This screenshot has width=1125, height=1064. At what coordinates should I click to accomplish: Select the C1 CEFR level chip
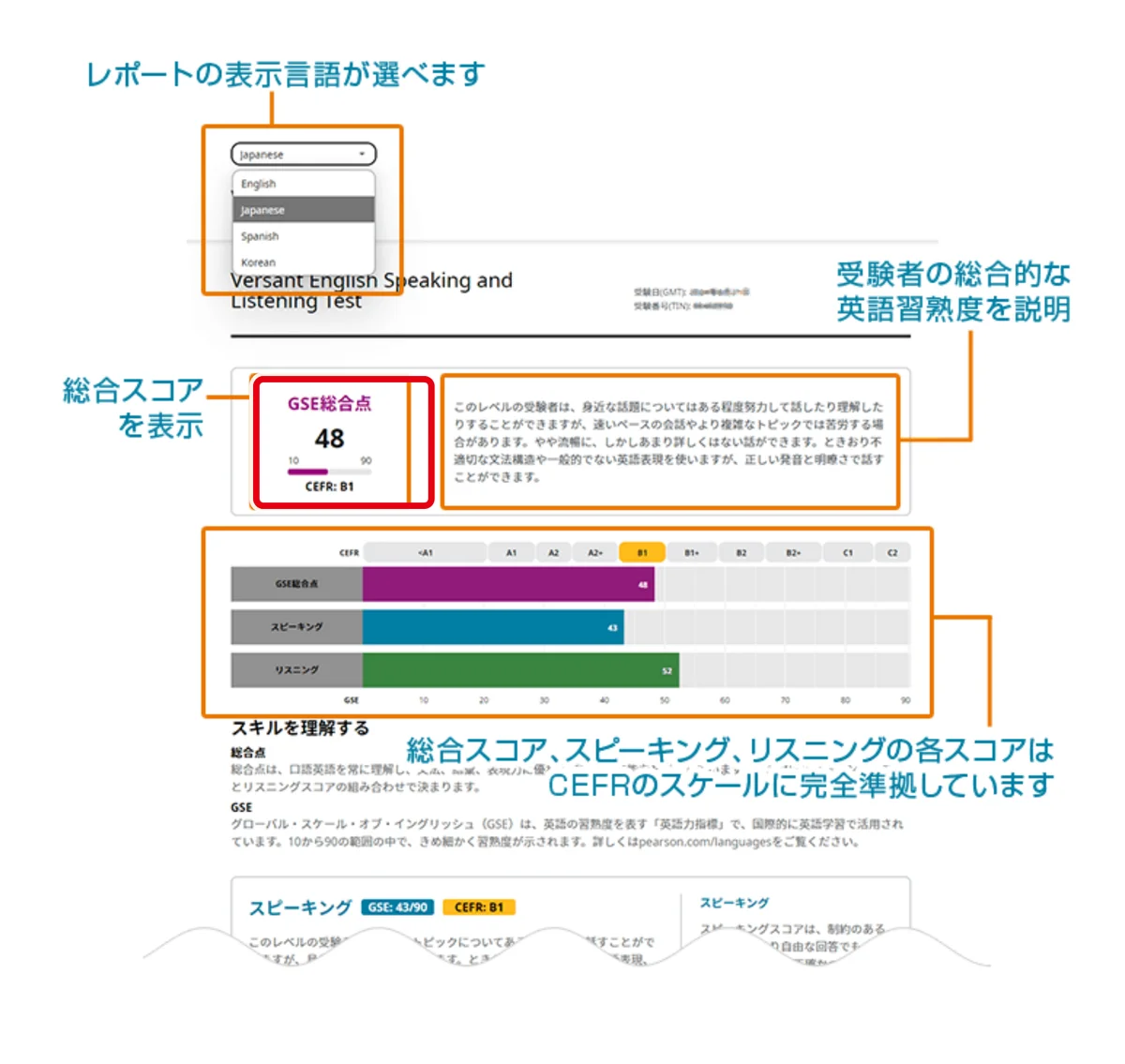[847, 553]
